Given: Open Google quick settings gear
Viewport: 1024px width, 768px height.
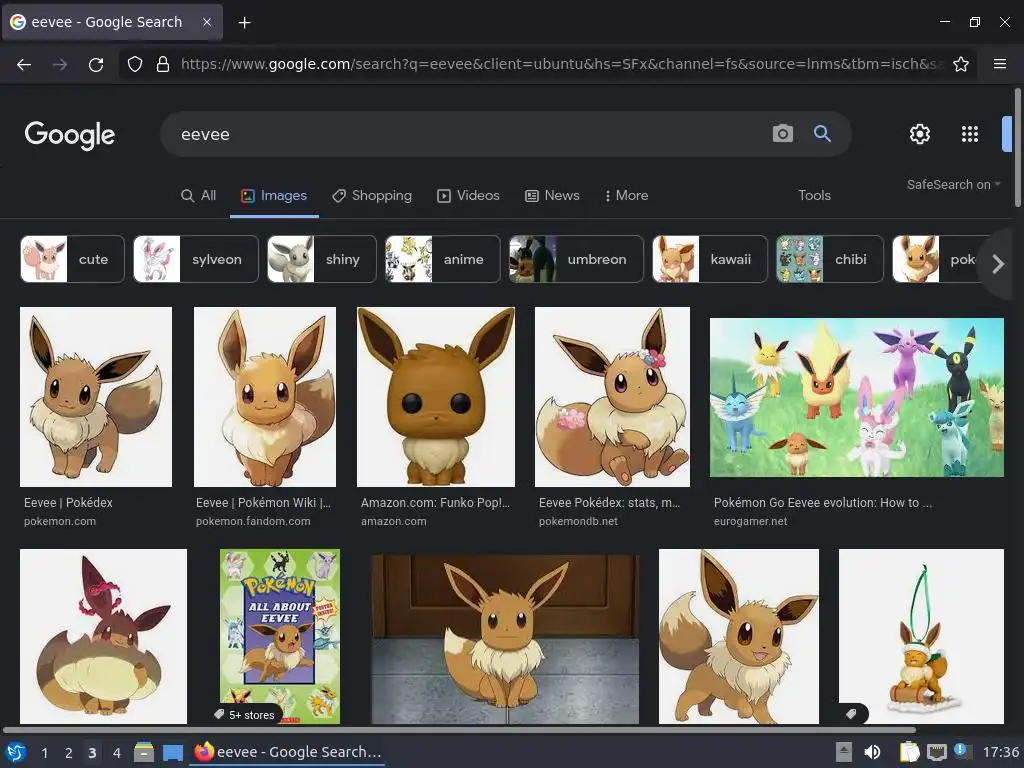Looking at the screenshot, I should [x=920, y=134].
